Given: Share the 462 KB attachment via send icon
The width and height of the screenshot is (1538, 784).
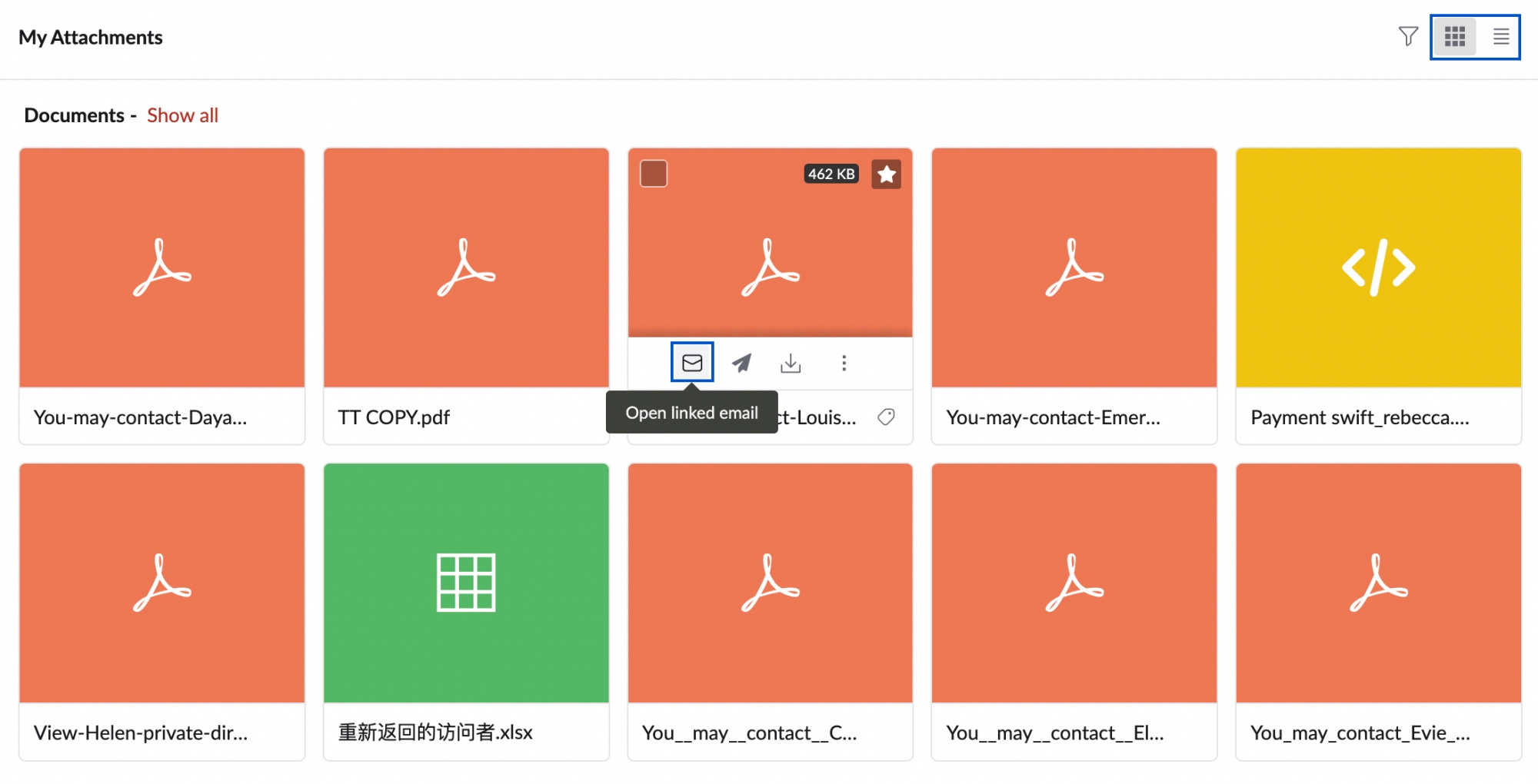Looking at the screenshot, I should click(x=741, y=362).
